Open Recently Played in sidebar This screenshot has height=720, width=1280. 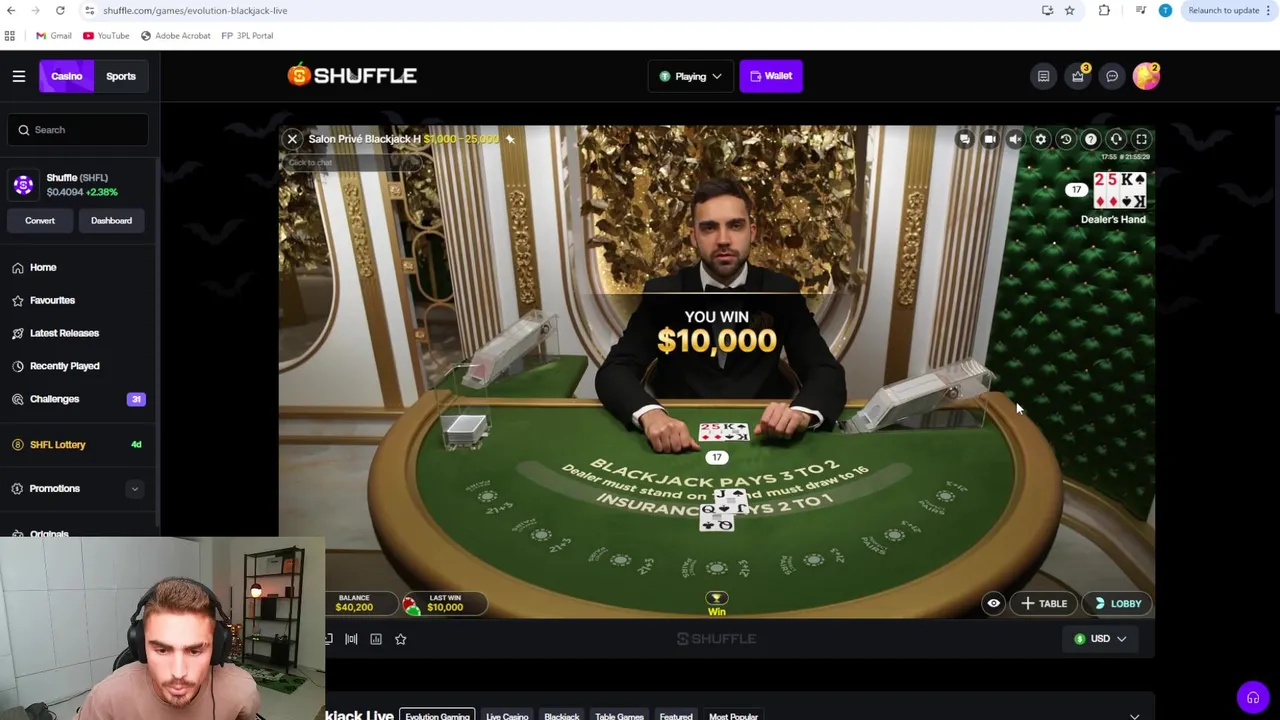pos(64,366)
